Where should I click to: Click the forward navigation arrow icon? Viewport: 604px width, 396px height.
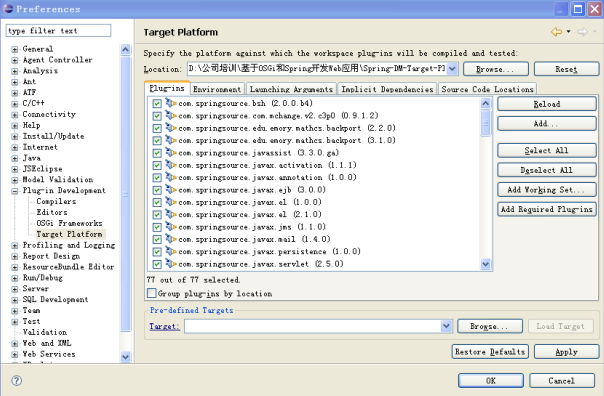582,32
